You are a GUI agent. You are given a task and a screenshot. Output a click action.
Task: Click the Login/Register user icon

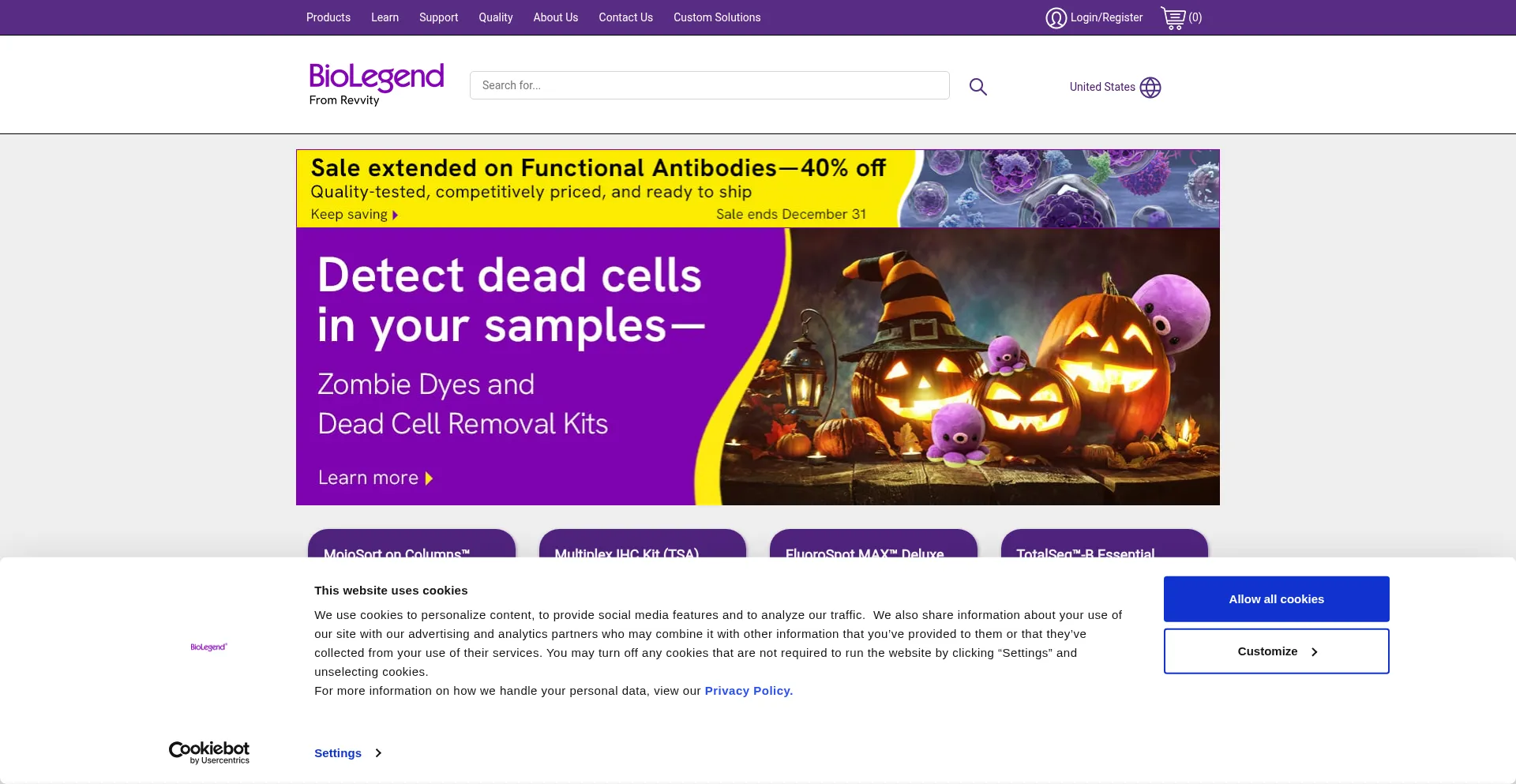tap(1056, 17)
